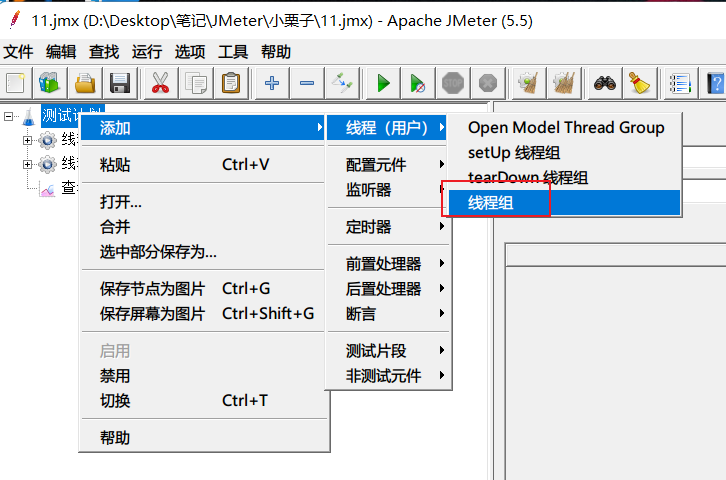
Task: Click the Paste clipboard icon
Action: (231, 83)
